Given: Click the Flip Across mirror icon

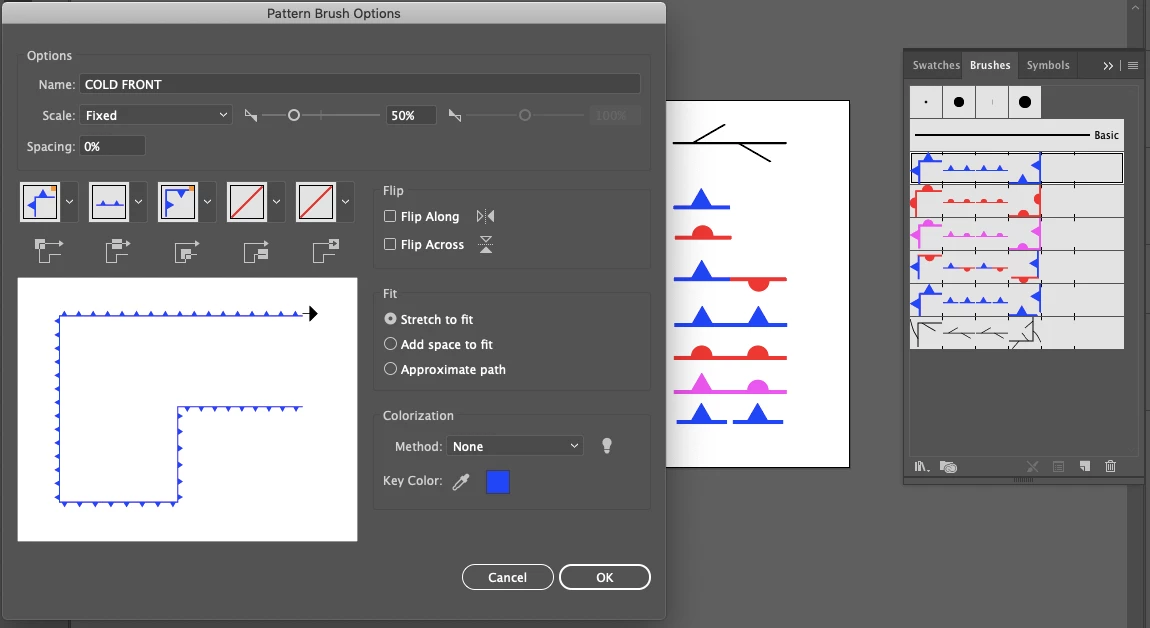Looking at the screenshot, I should tap(486, 244).
